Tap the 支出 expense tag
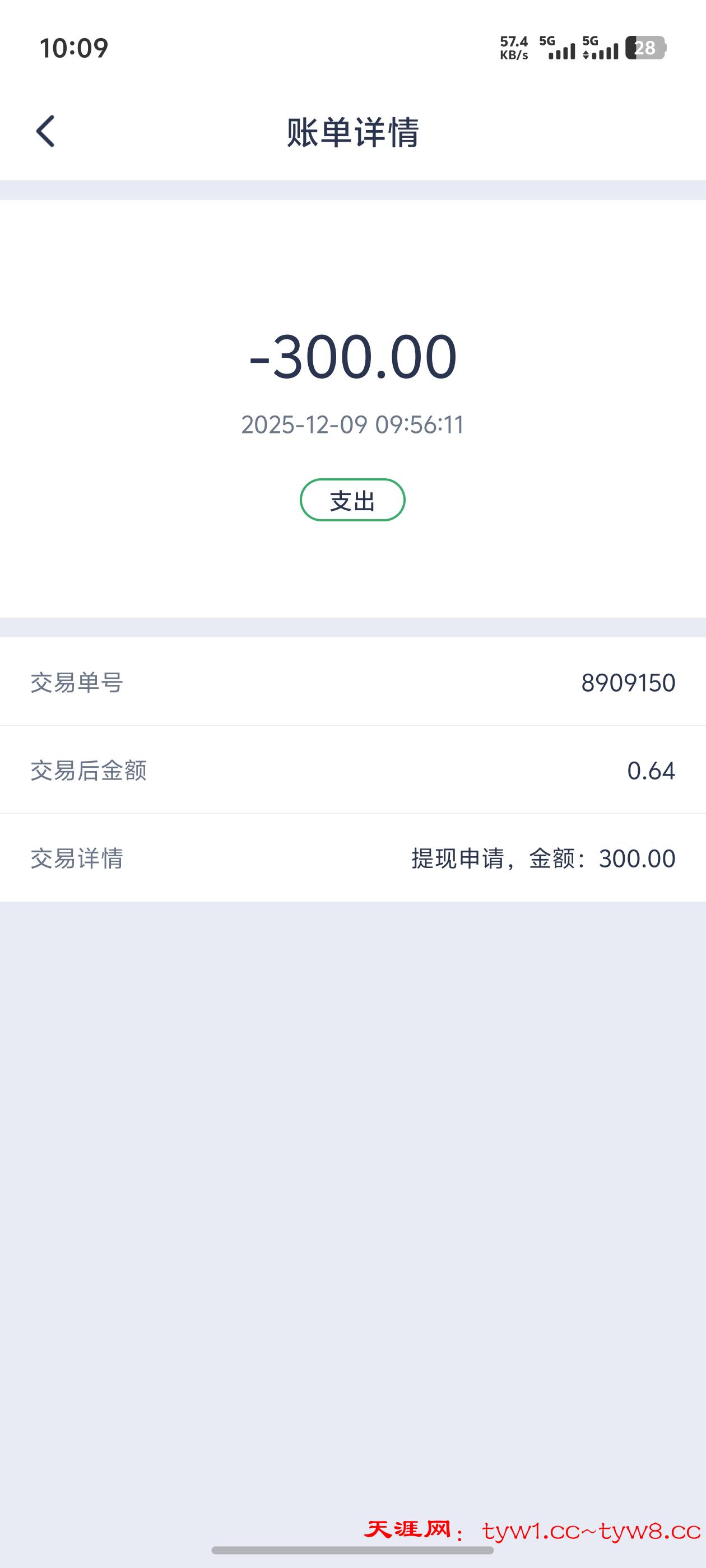 coord(352,500)
